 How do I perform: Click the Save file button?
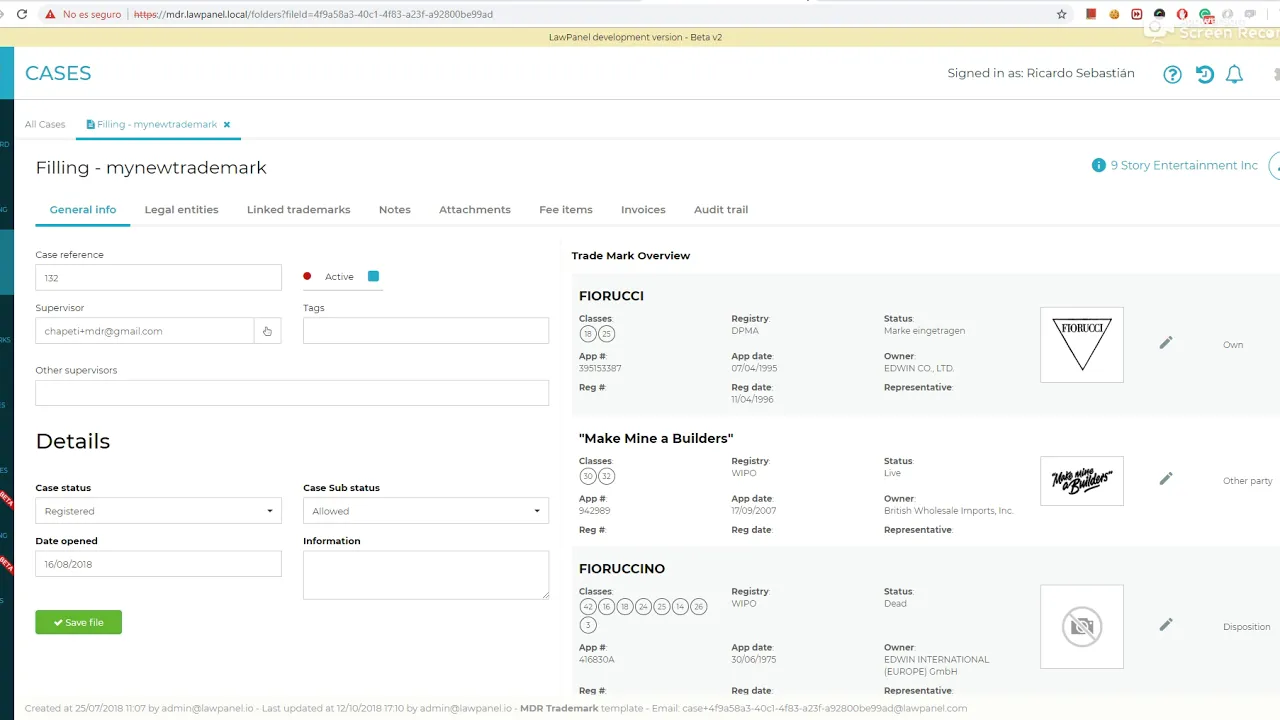pos(78,622)
